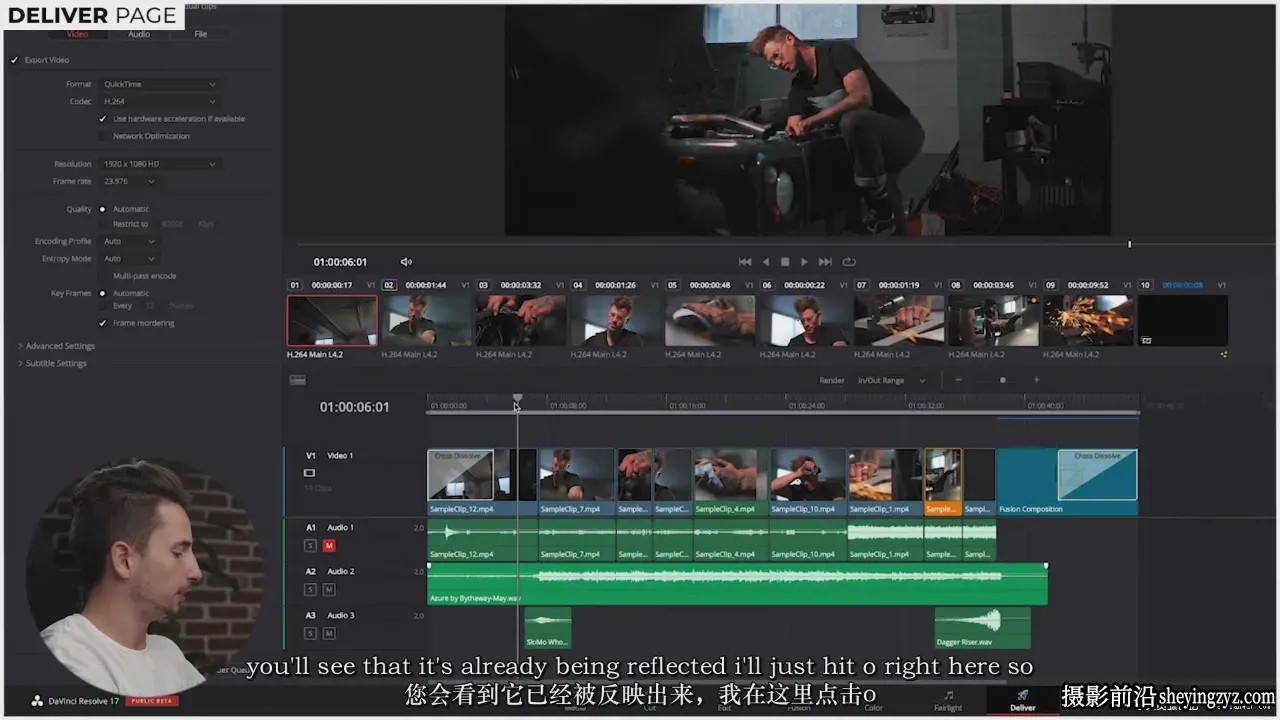Viewport: 1280px width, 720px height.
Task: Select the opening Cross Dissolve transition
Action: 460,474
